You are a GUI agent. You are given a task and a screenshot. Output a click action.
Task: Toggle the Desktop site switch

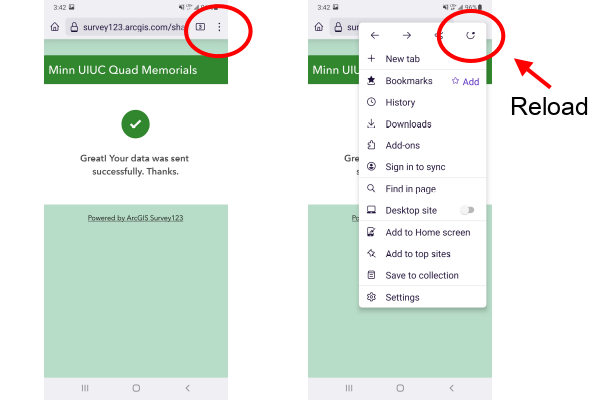click(466, 210)
